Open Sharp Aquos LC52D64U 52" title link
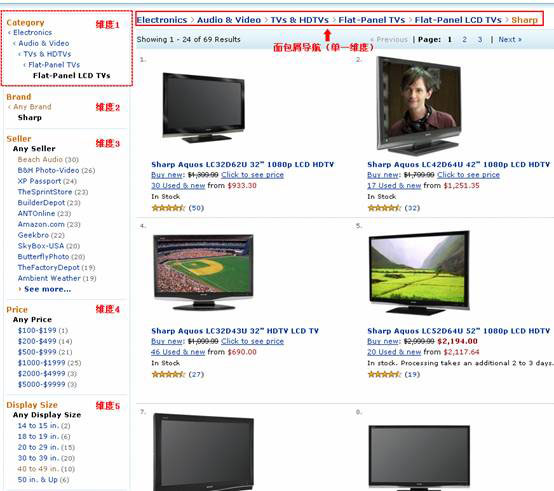The image size is (554, 491). click(459, 331)
